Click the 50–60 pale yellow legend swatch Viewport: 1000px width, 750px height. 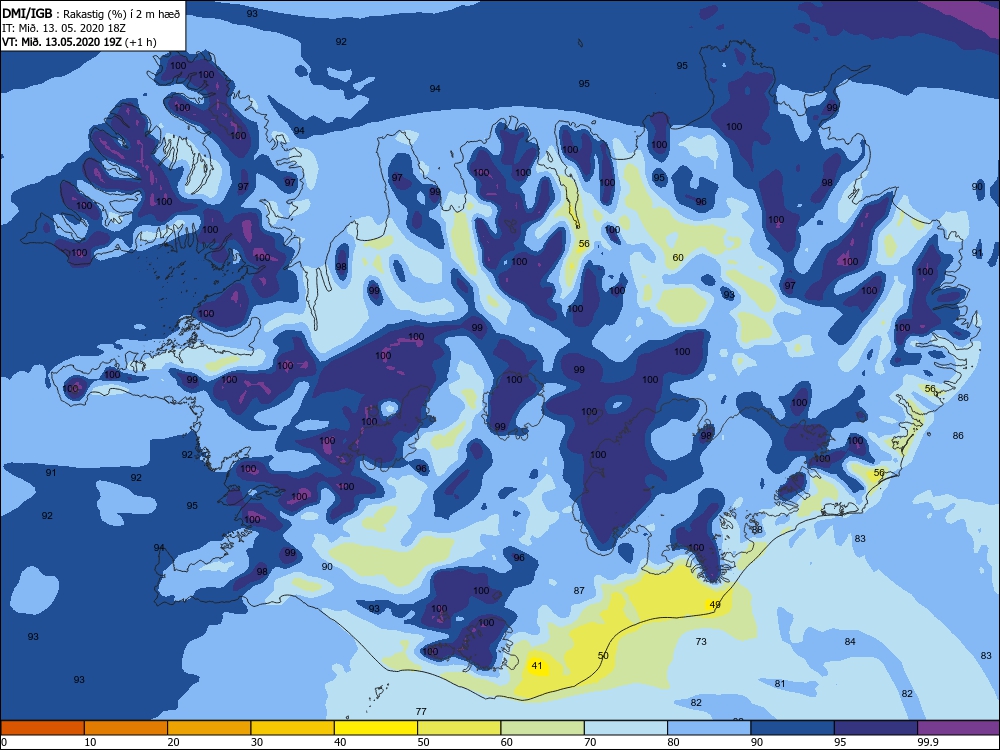point(459,728)
